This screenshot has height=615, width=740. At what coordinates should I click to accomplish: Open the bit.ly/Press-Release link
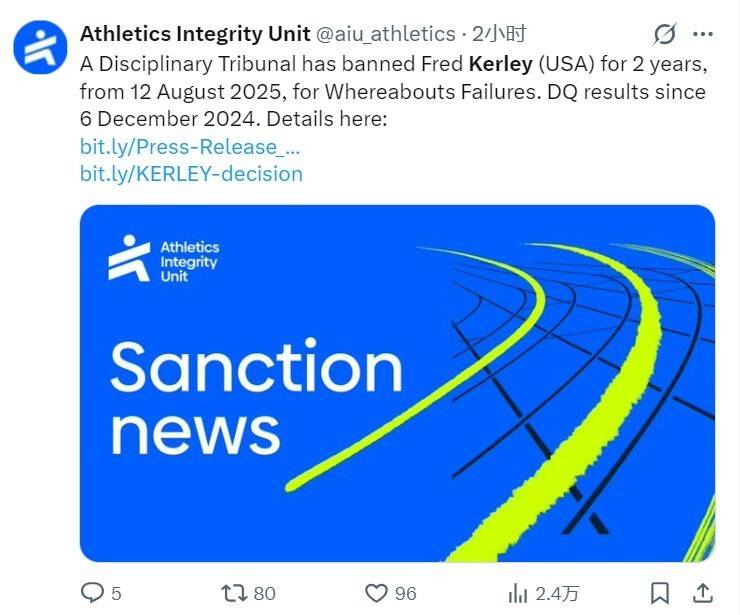(x=190, y=147)
